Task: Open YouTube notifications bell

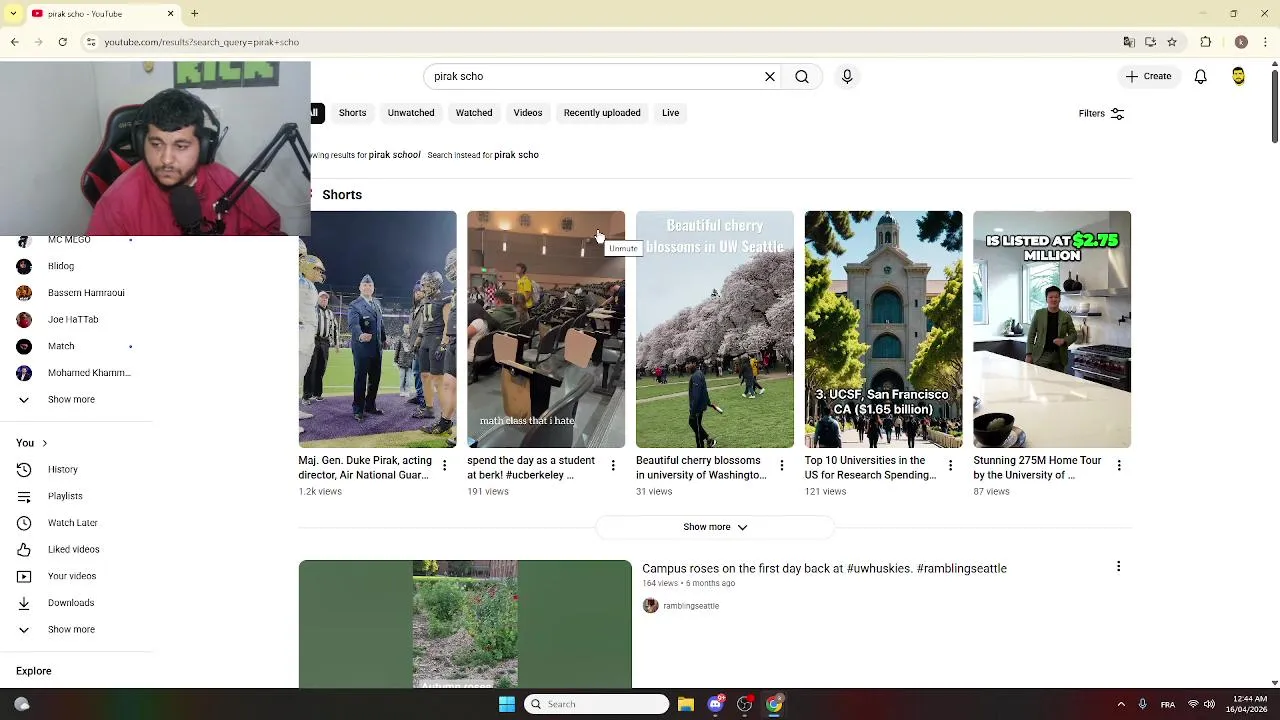Action: pos(1201,76)
